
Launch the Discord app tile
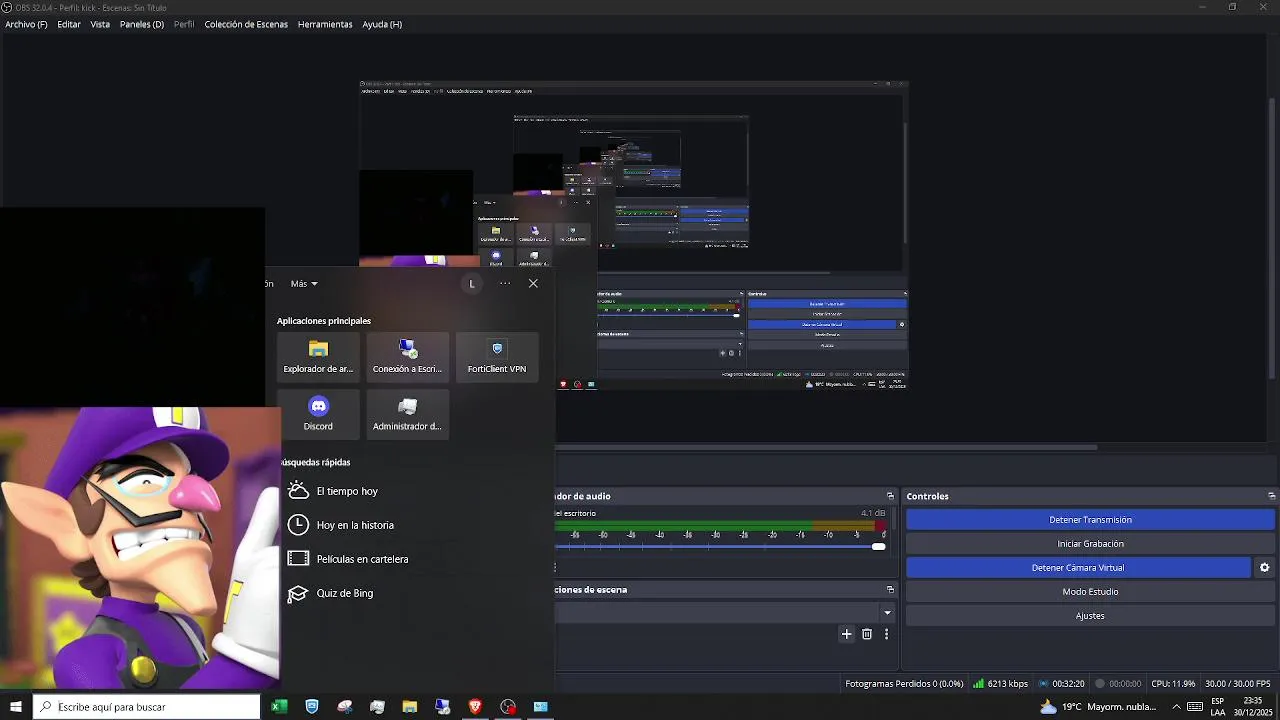pyautogui.click(x=318, y=414)
